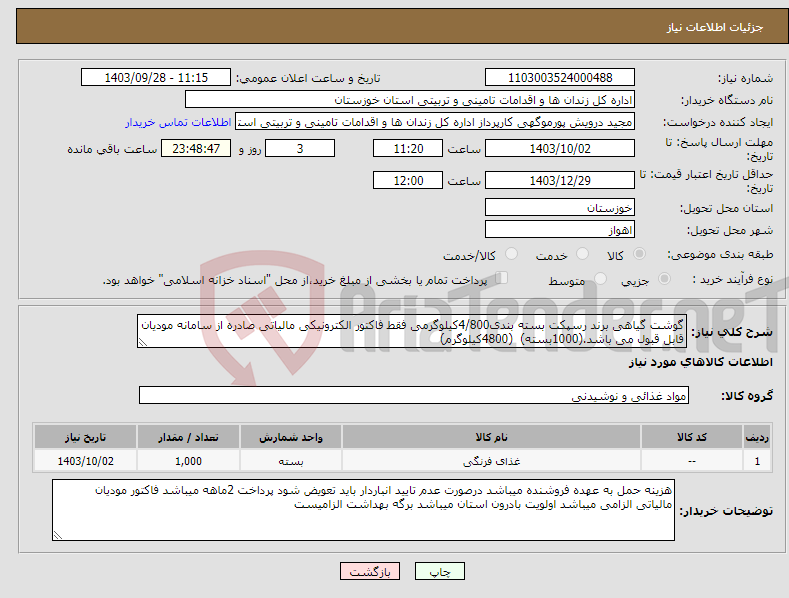The width and height of the screenshot is (789, 598).
Task: Click the goods group field مواد غذائی و نوشیدنی
Action: point(414,396)
